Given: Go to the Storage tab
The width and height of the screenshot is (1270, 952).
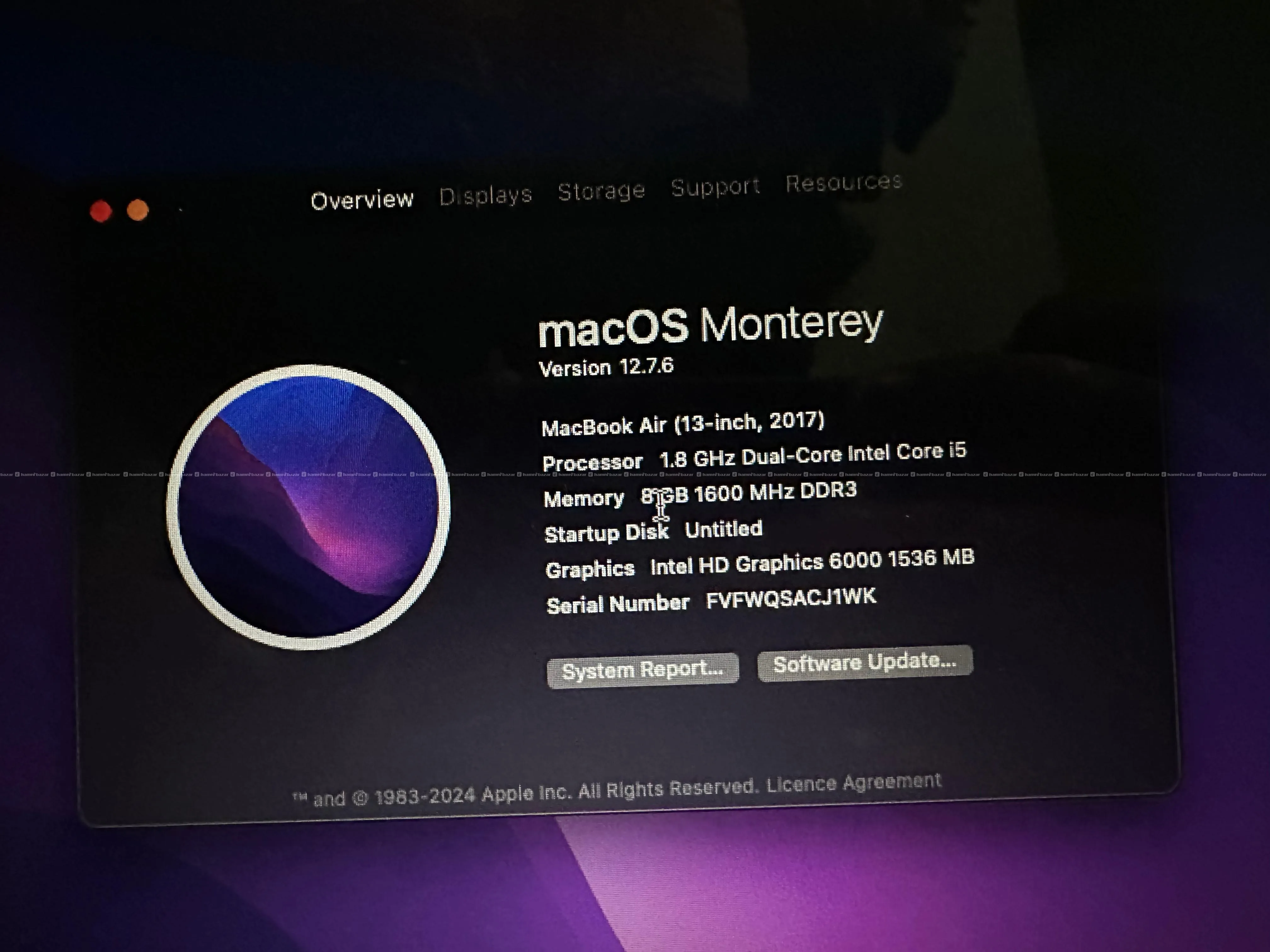Looking at the screenshot, I should click(x=601, y=191).
